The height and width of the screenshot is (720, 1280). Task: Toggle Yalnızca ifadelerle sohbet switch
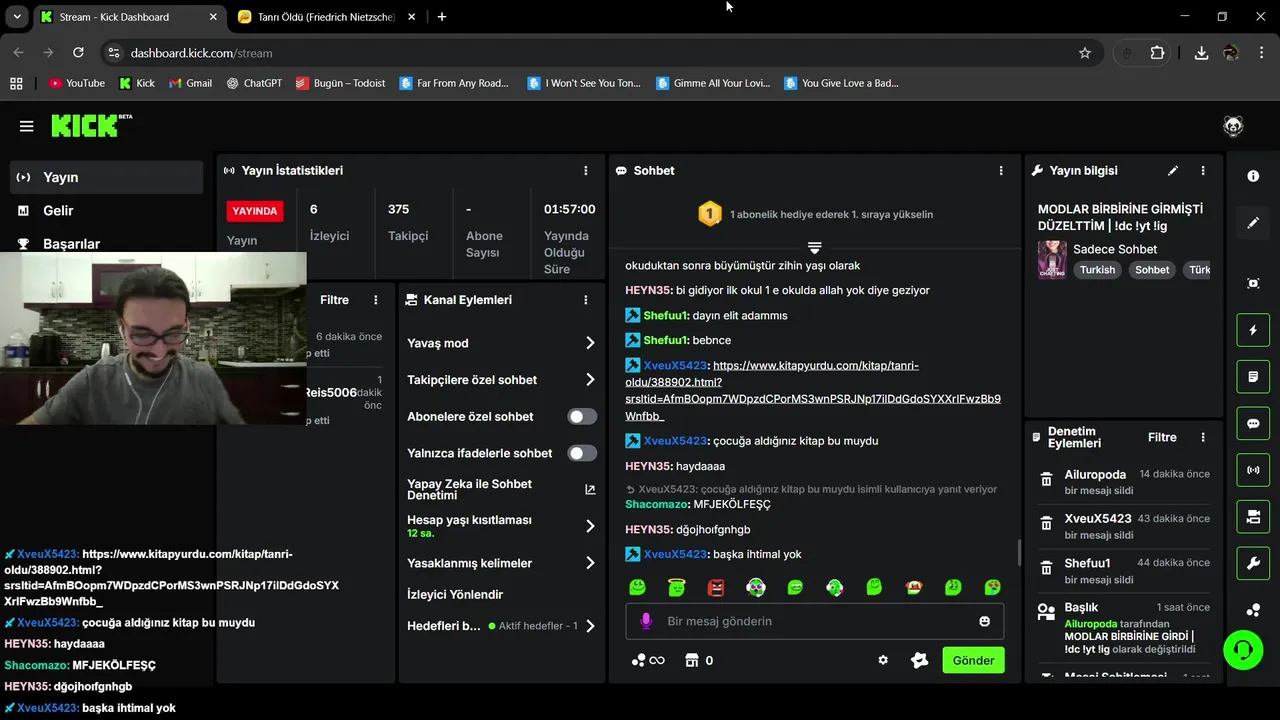[x=582, y=453]
